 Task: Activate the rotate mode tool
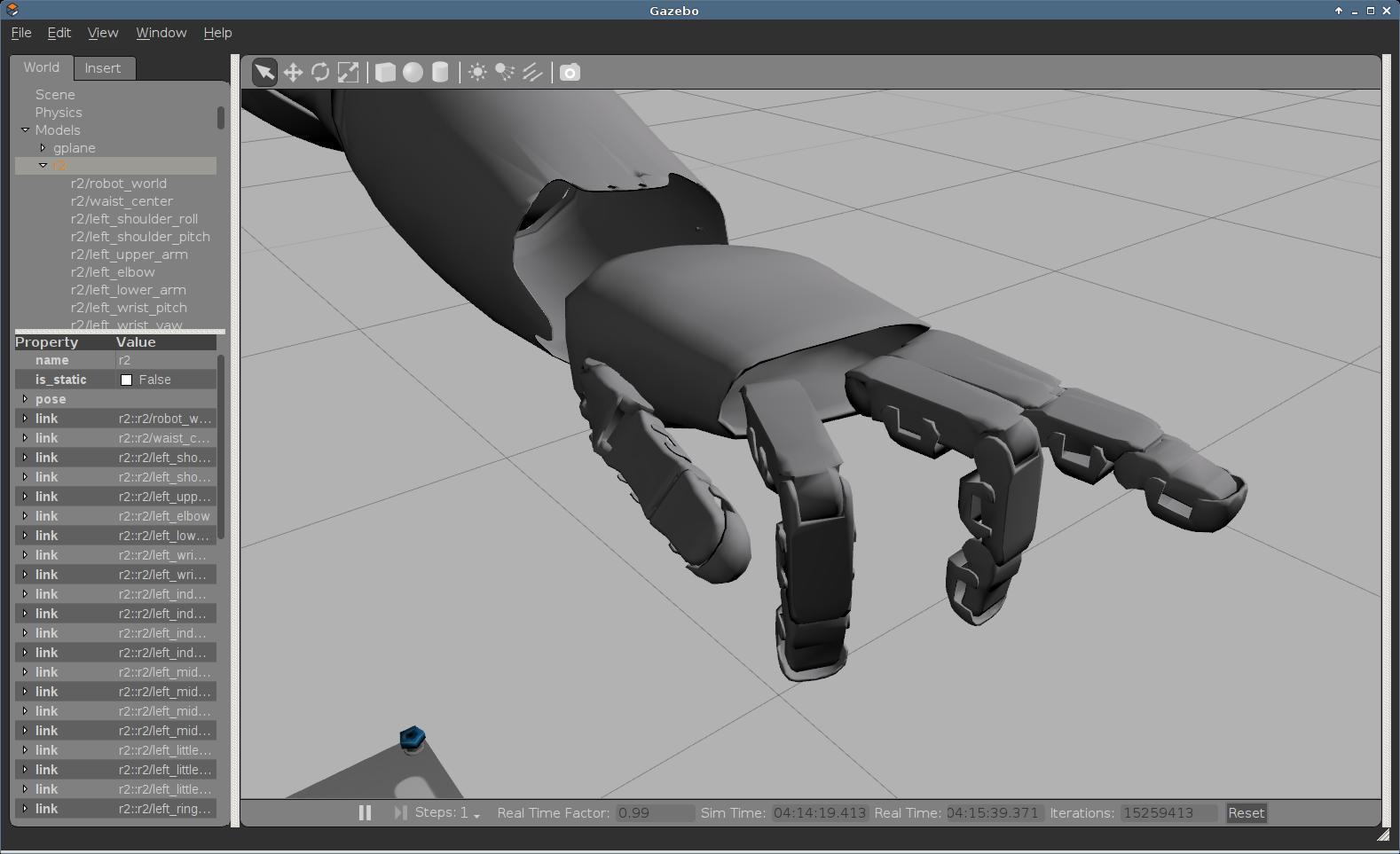pos(320,72)
